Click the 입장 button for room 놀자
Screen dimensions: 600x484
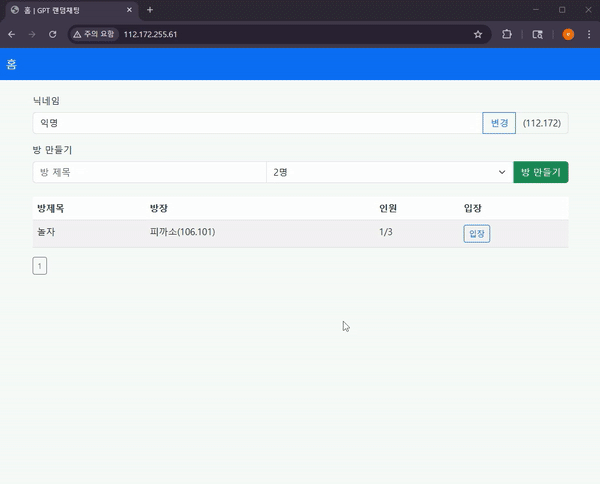point(477,234)
